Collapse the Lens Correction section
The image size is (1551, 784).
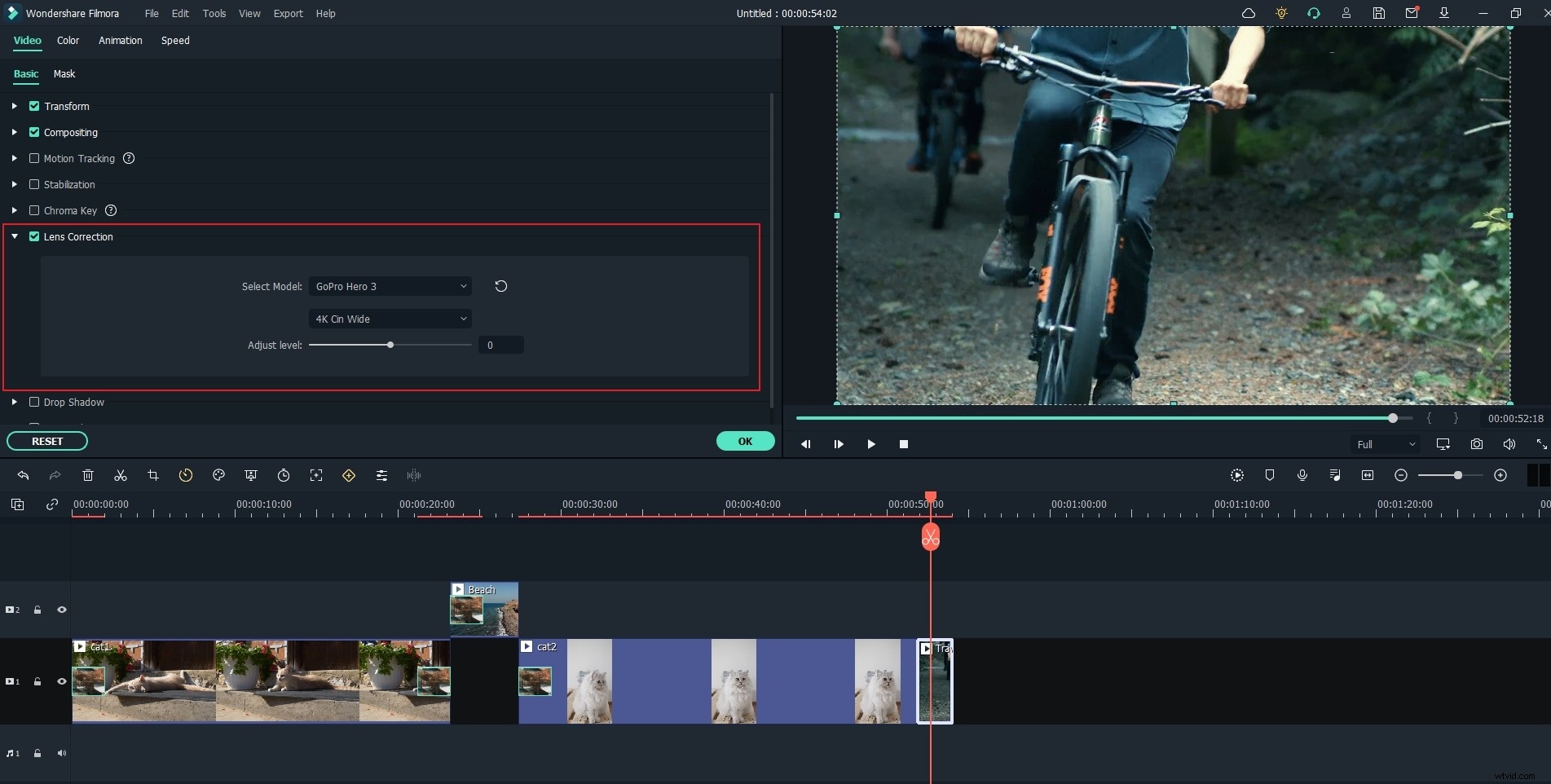click(14, 236)
